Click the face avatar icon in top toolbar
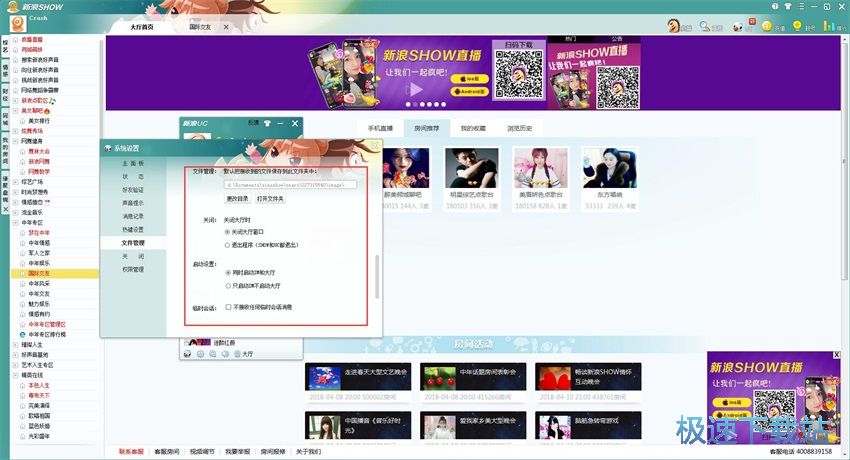The image size is (850, 460). coord(673,25)
